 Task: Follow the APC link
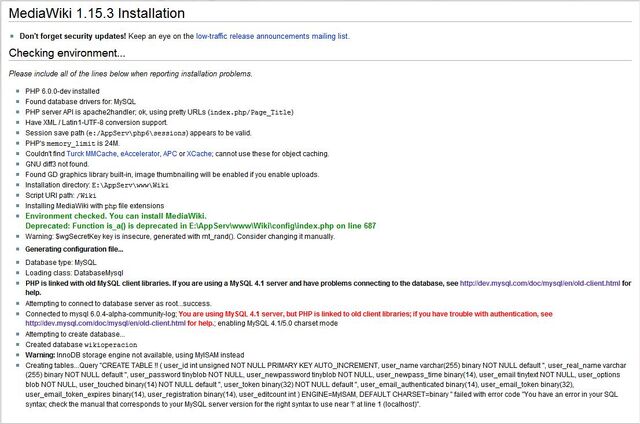170,154
